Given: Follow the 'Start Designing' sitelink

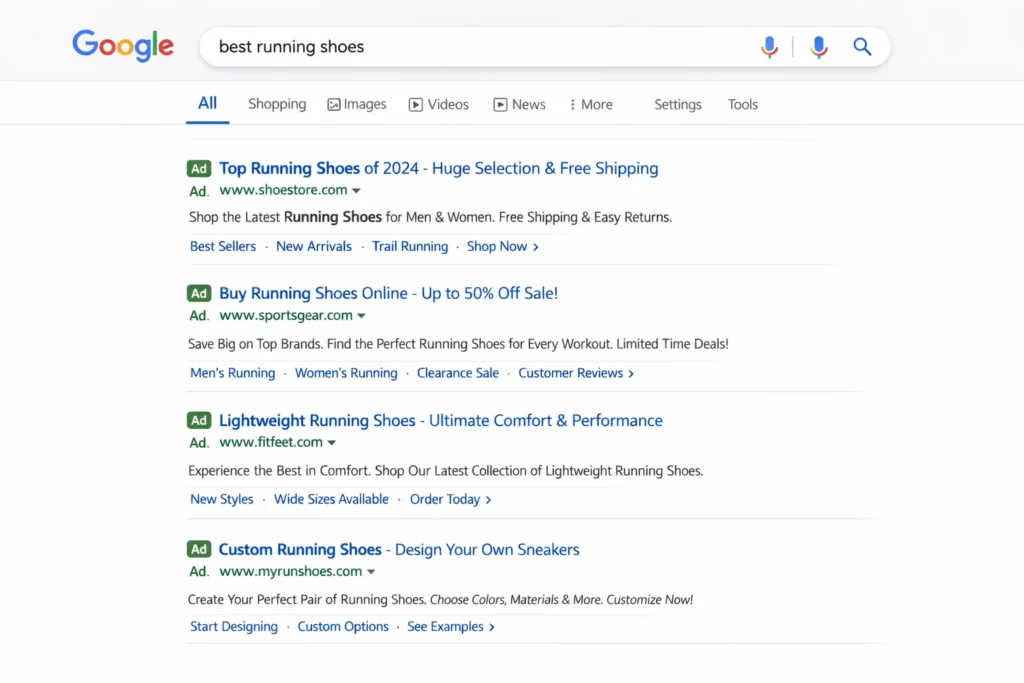Looking at the screenshot, I should pyautogui.click(x=234, y=627).
